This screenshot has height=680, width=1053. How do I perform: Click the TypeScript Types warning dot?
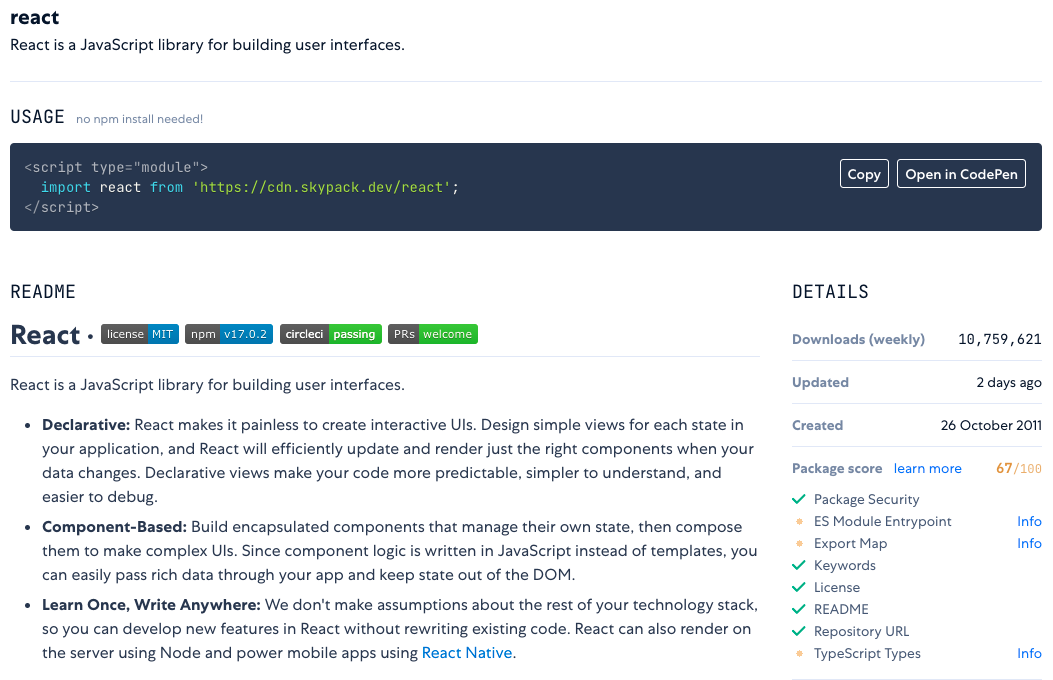(x=799, y=654)
